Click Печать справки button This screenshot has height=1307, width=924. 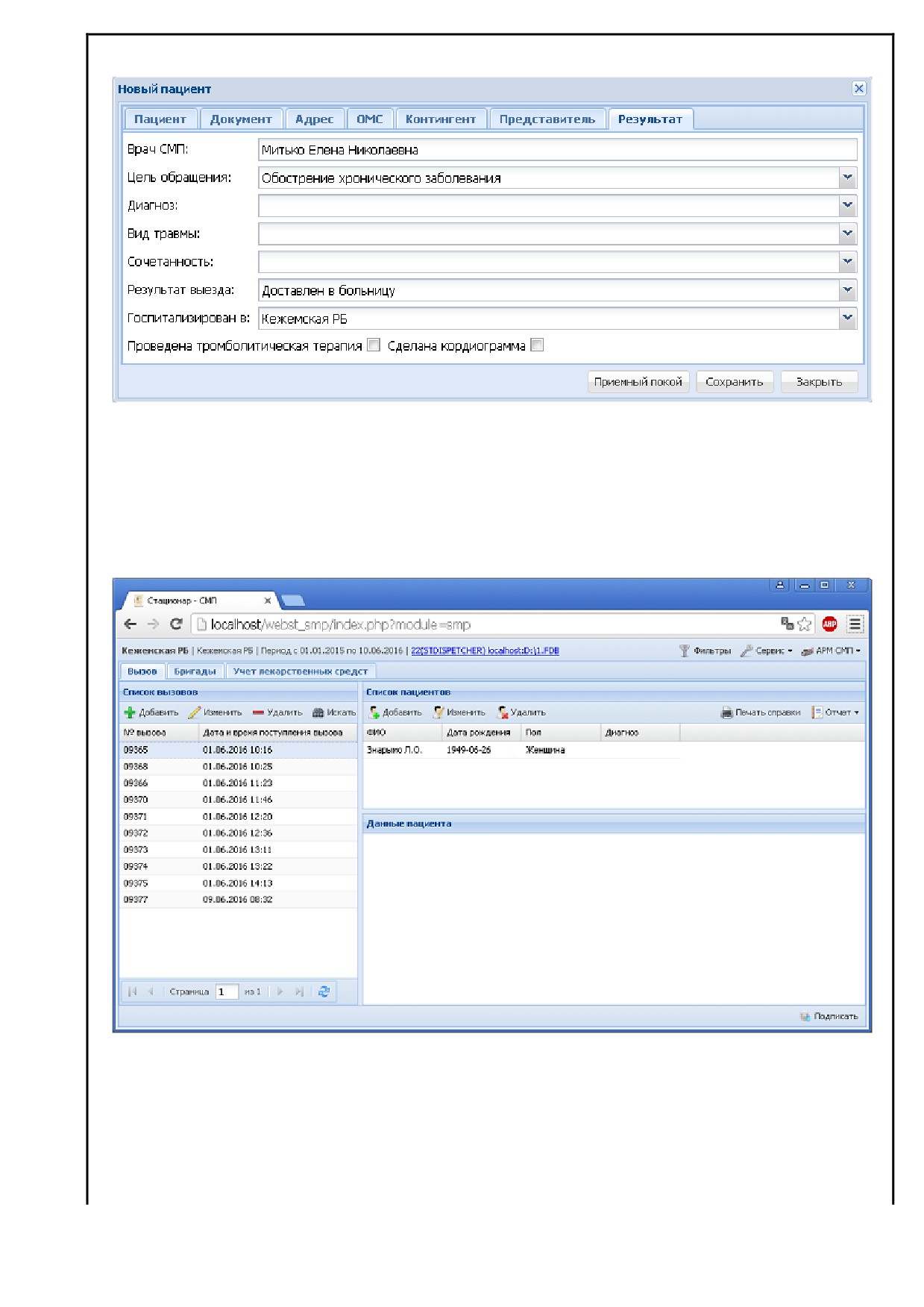pos(761,712)
